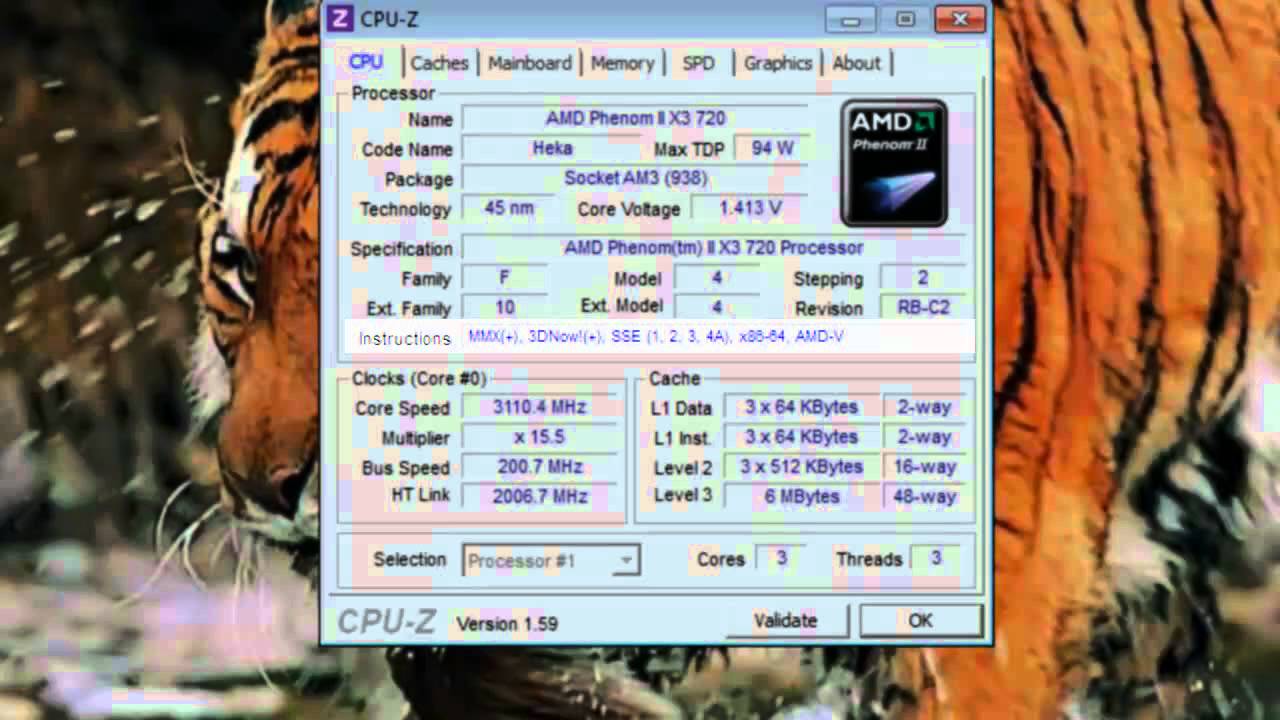Click the Validate button
The height and width of the screenshot is (720, 1280).
pos(785,620)
